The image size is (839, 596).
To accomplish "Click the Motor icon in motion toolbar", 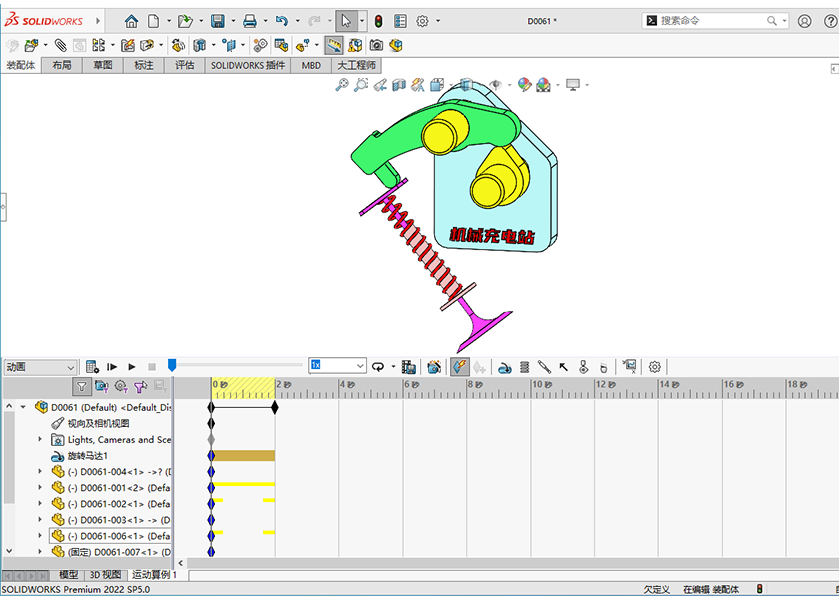I will (x=505, y=367).
